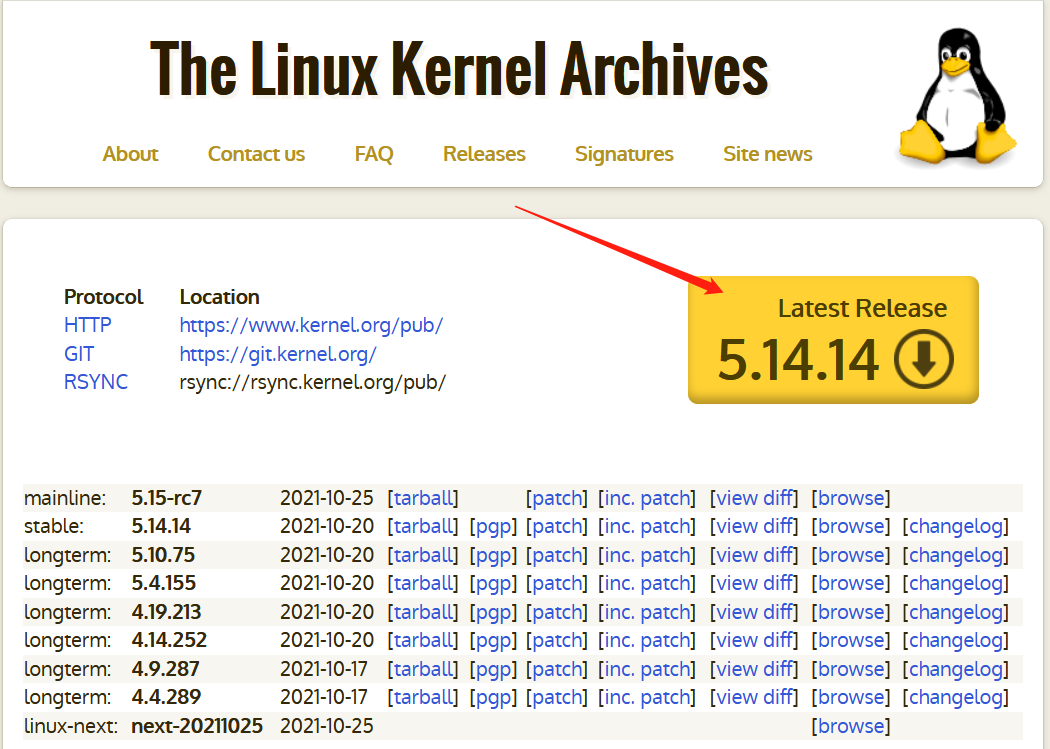Open the About page
Image resolution: width=1050 pixels, height=749 pixels.
[x=130, y=154]
